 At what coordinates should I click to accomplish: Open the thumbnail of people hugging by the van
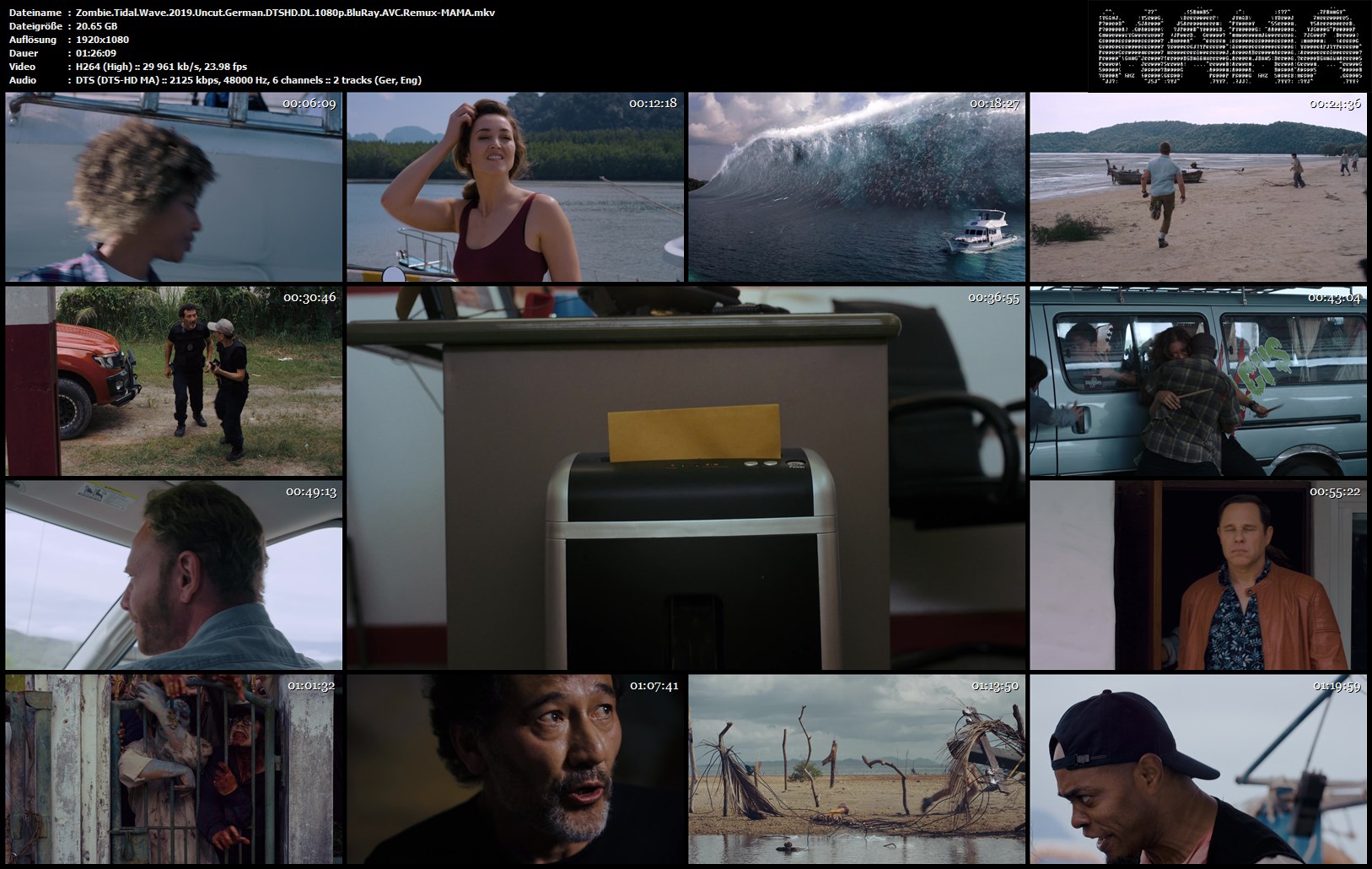[x=1197, y=381]
